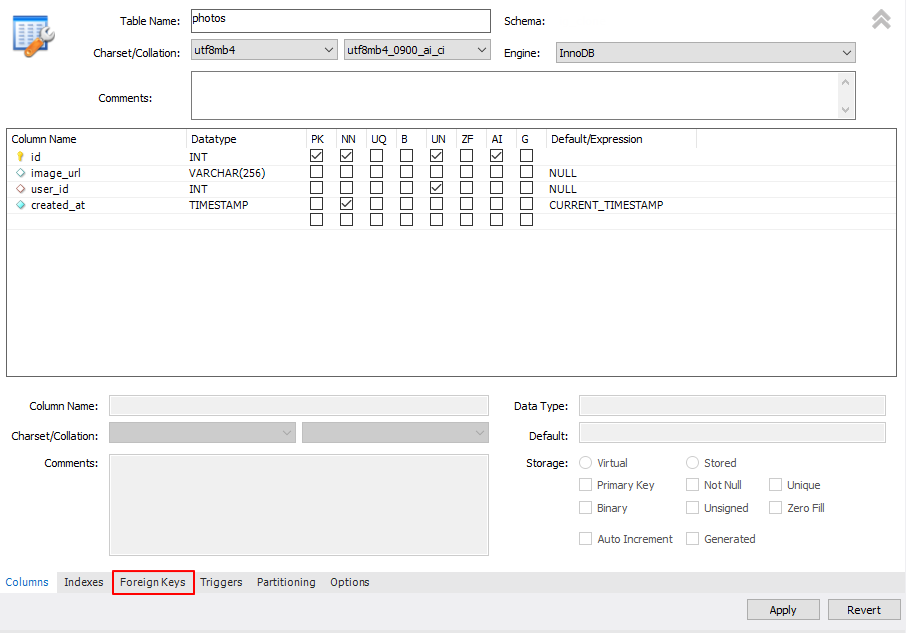Check the Not Null option
The height and width of the screenshot is (633, 906).
point(692,485)
